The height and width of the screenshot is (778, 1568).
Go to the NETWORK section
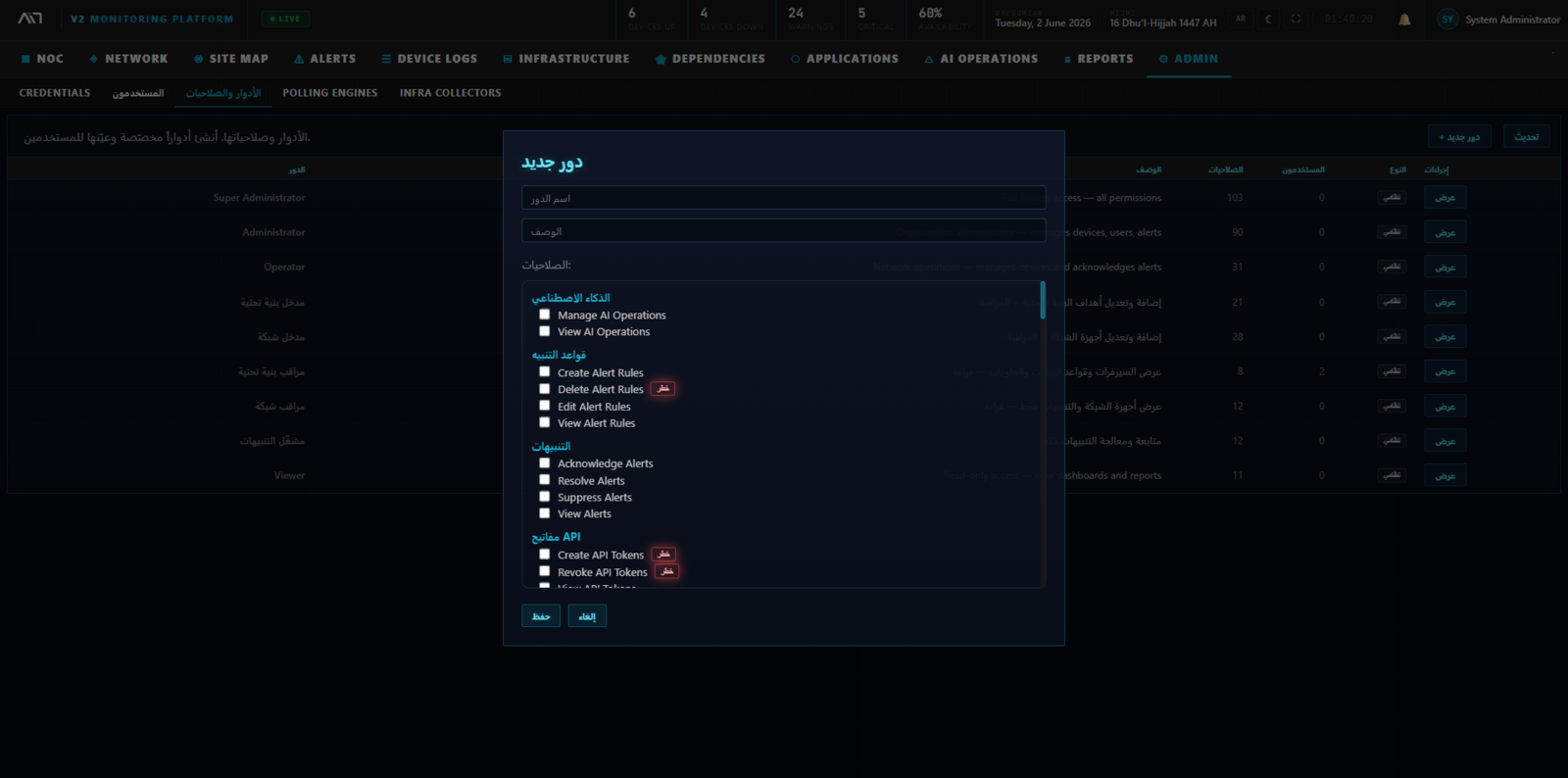point(128,59)
